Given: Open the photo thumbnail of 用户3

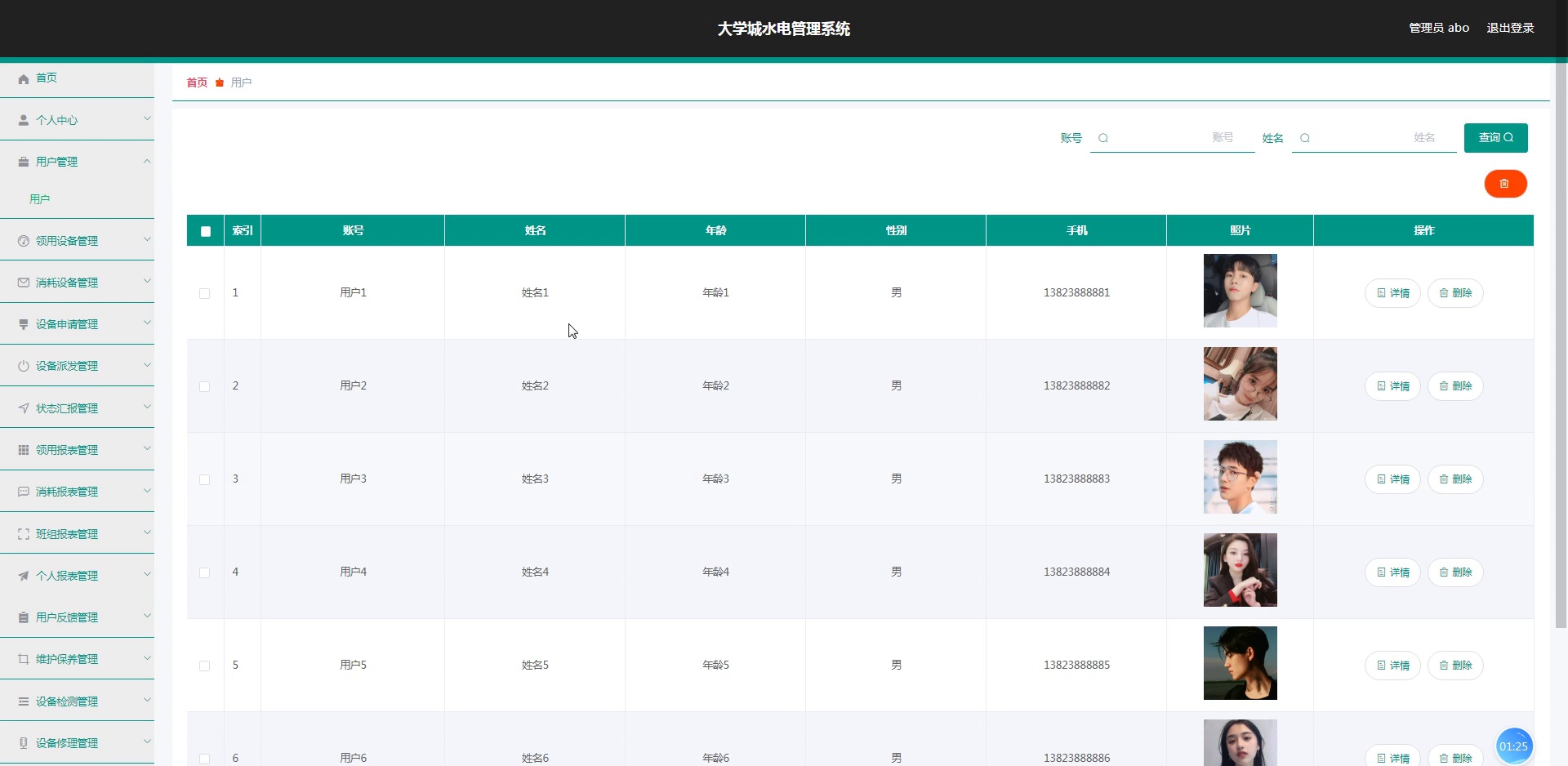Looking at the screenshot, I should coord(1240,477).
